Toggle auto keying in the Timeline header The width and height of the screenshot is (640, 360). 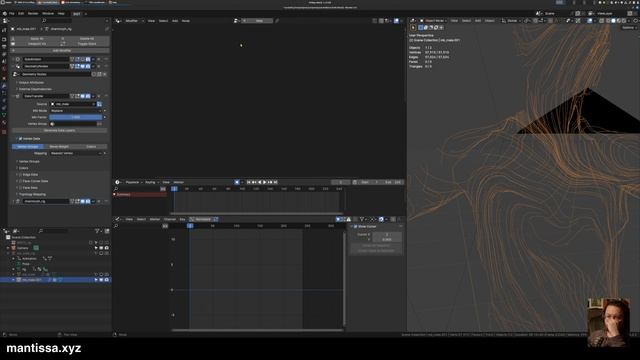[x=237, y=182]
